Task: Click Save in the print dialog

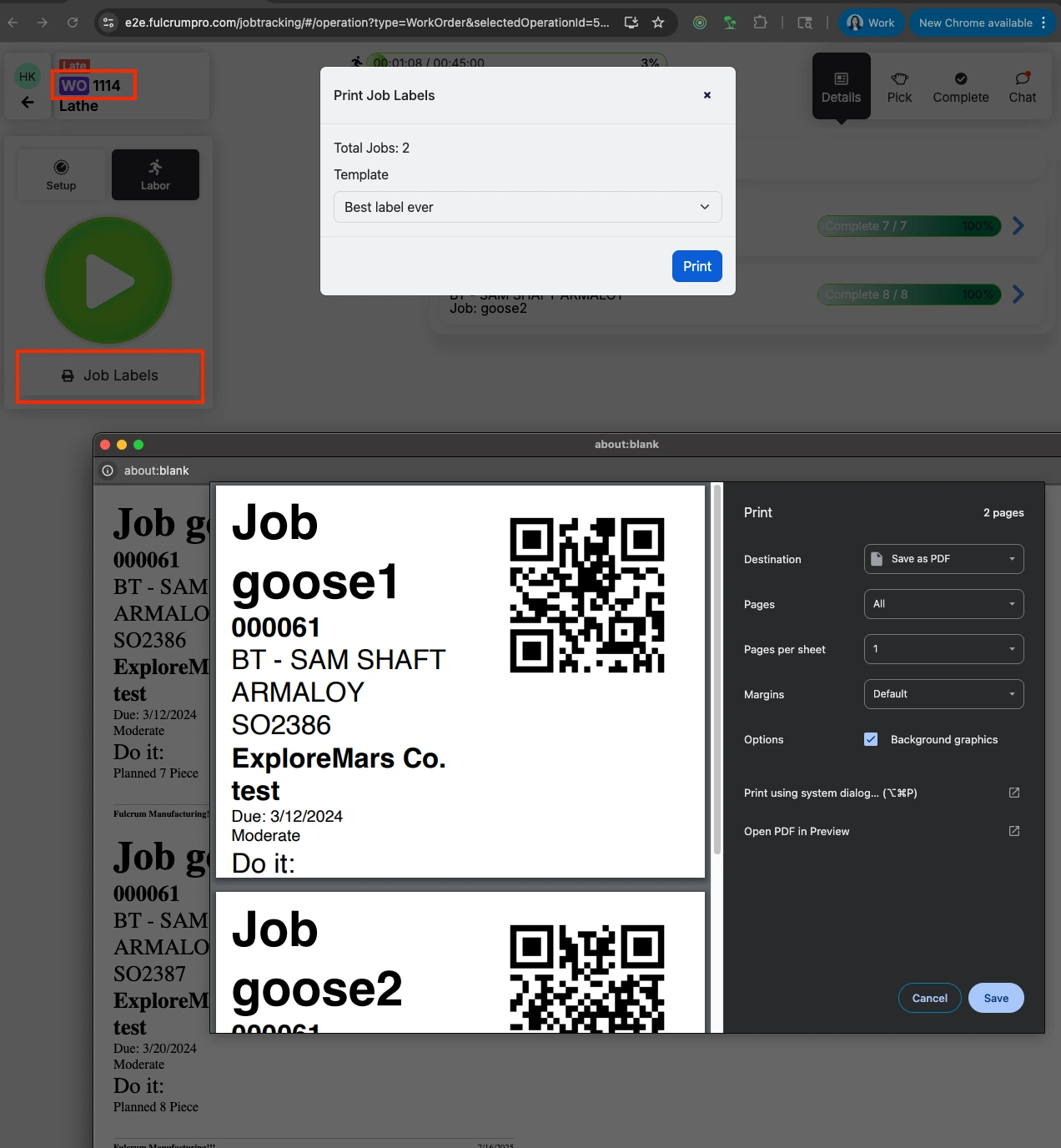Action: pos(996,998)
